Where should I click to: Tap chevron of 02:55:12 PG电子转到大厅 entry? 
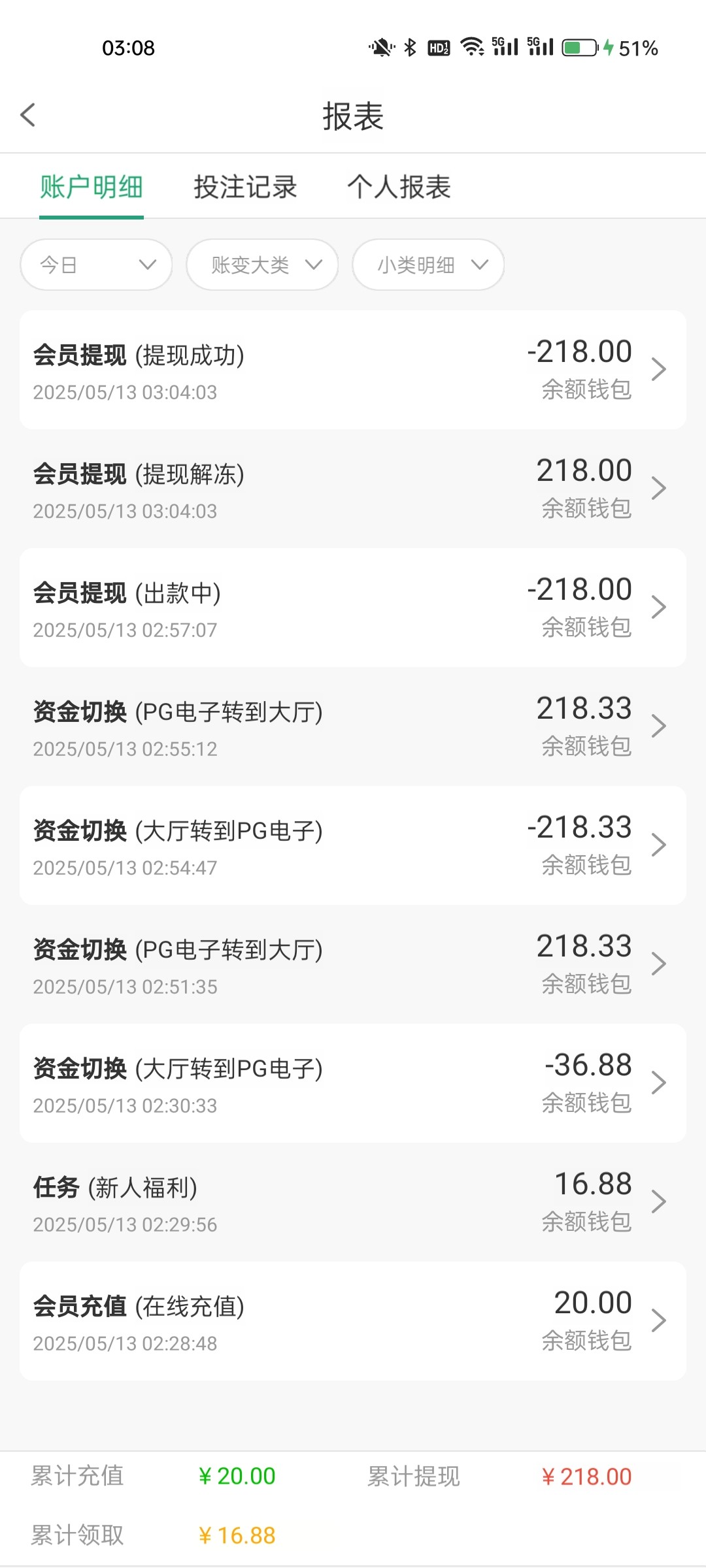click(658, 727)
